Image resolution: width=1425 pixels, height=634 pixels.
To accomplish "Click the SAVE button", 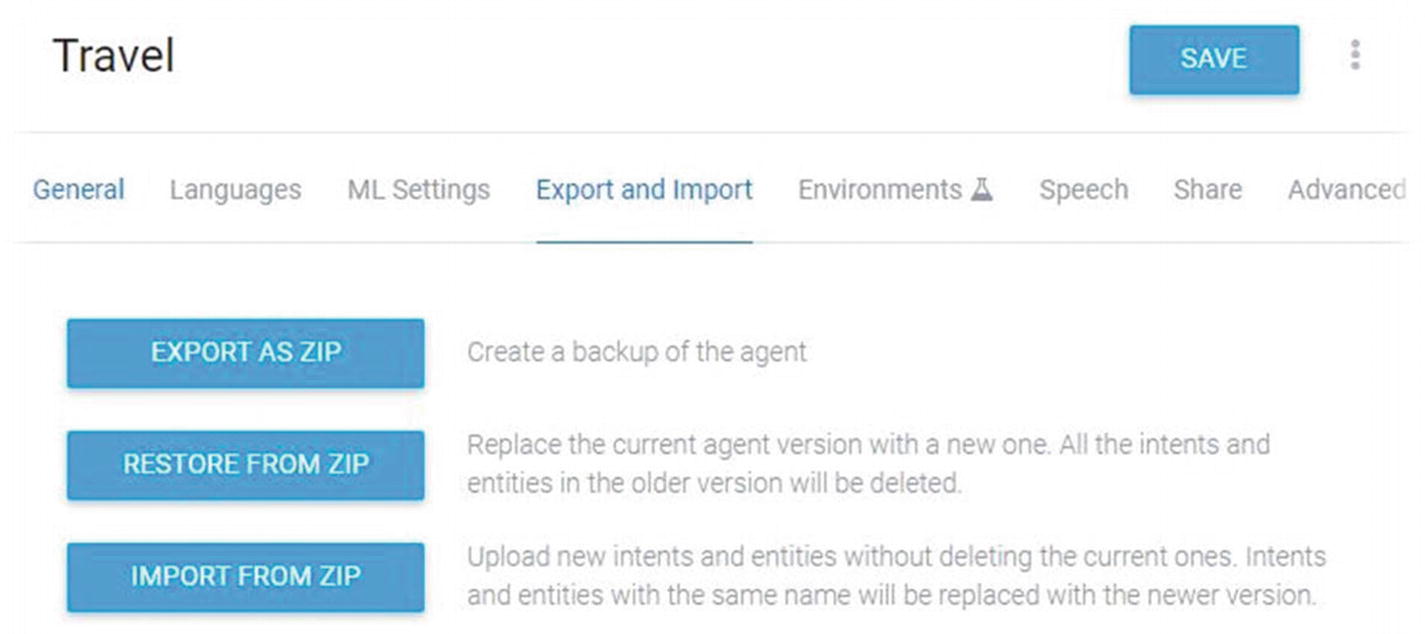I will pos(1214,60).
